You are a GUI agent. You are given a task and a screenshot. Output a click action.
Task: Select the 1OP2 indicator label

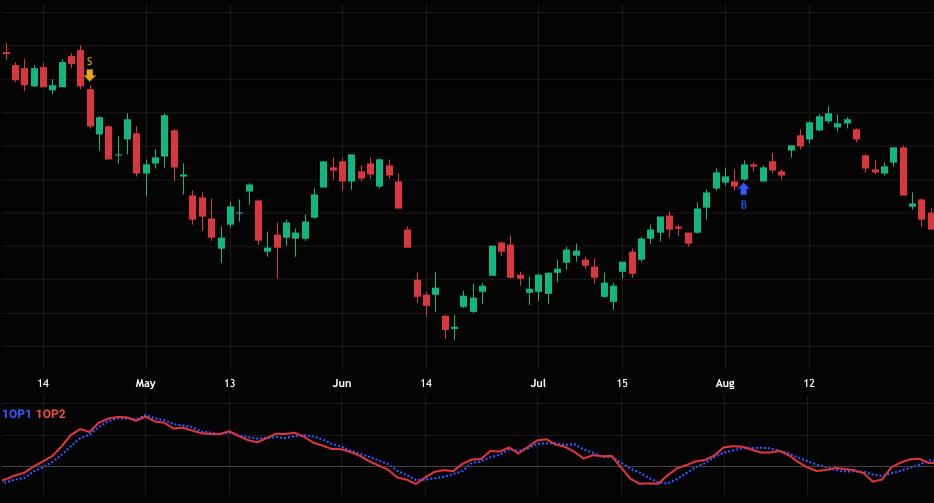[51, 414]
